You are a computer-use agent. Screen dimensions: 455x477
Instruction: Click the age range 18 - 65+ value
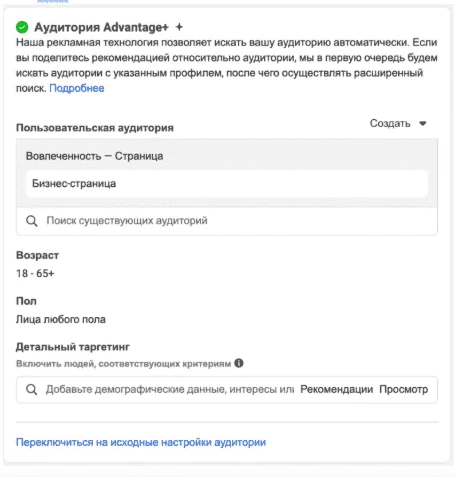[35, 273]
